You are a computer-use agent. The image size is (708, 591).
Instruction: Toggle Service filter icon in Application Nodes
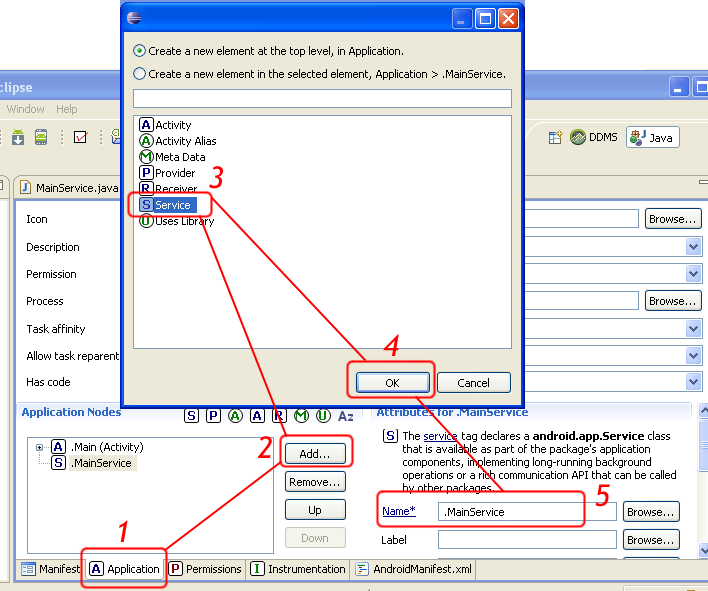click(x=191, y=416)
